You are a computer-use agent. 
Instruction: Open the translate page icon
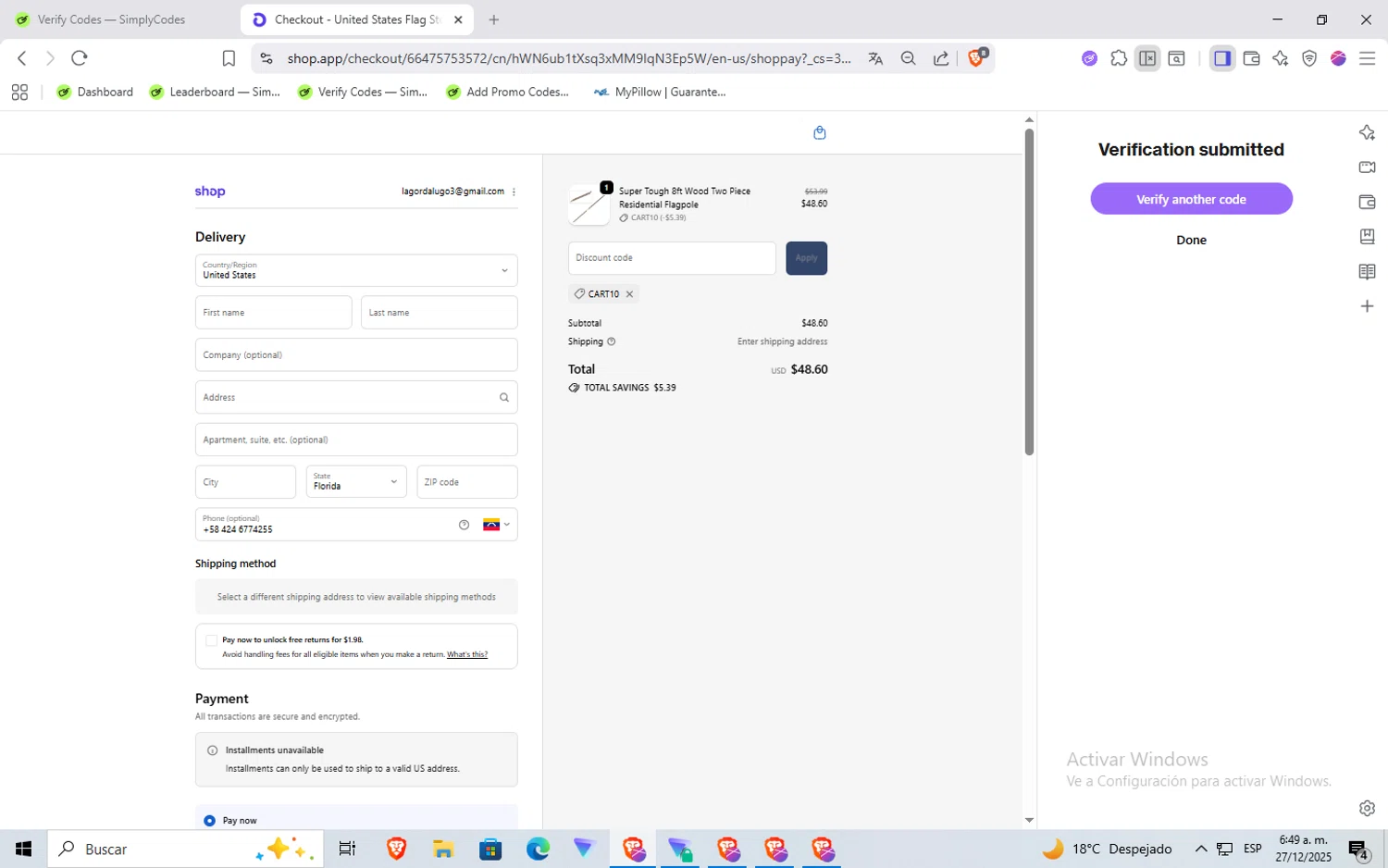point(875,58)
